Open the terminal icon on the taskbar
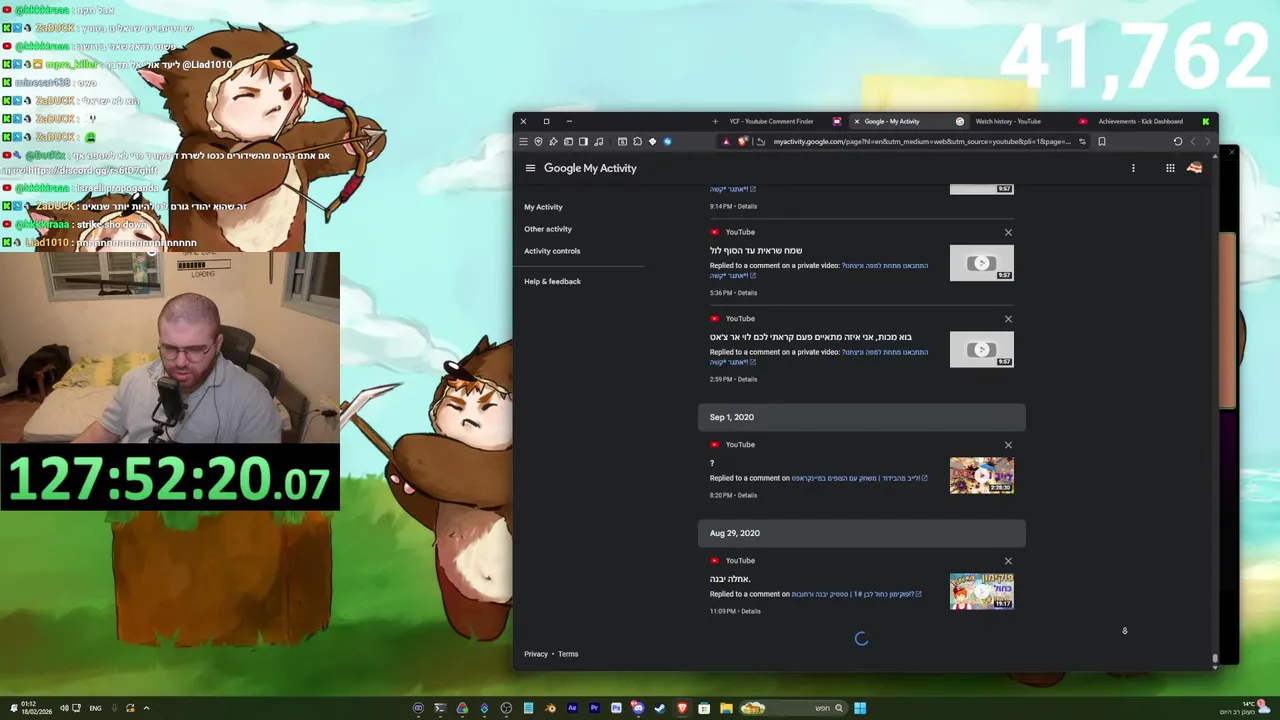The height and width of the screenshot is (720, 1280). [x=440, y=708]
